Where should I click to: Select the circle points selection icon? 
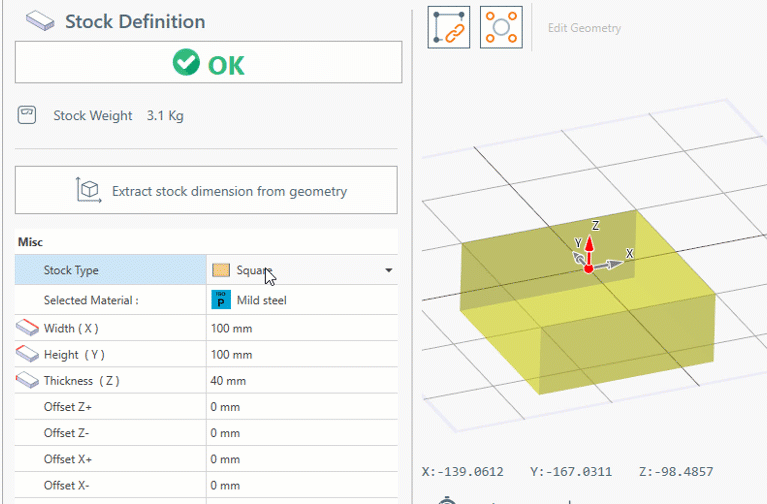pos(501,27)
